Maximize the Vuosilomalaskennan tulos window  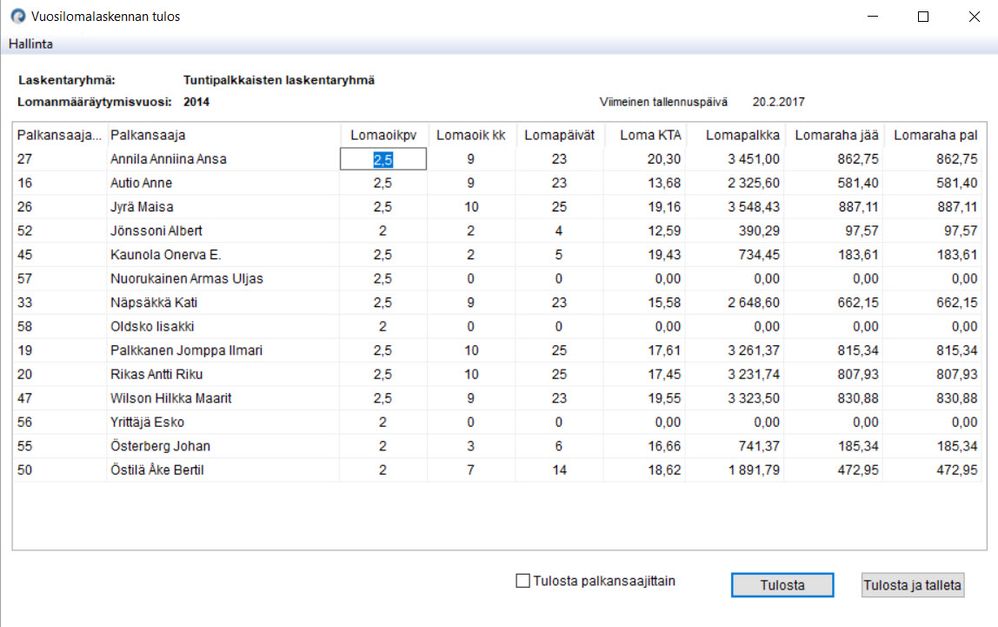tap(923, 16)
